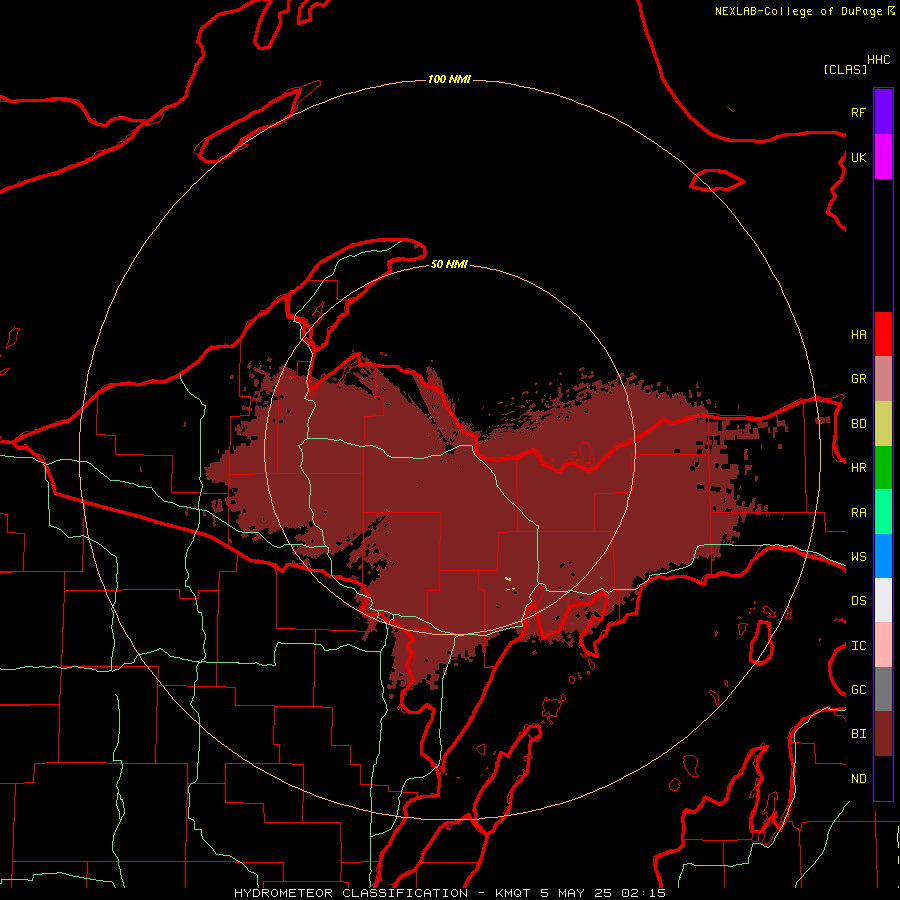
Task: Click the KMQT radar site identifier
Action: click(513, 893)
